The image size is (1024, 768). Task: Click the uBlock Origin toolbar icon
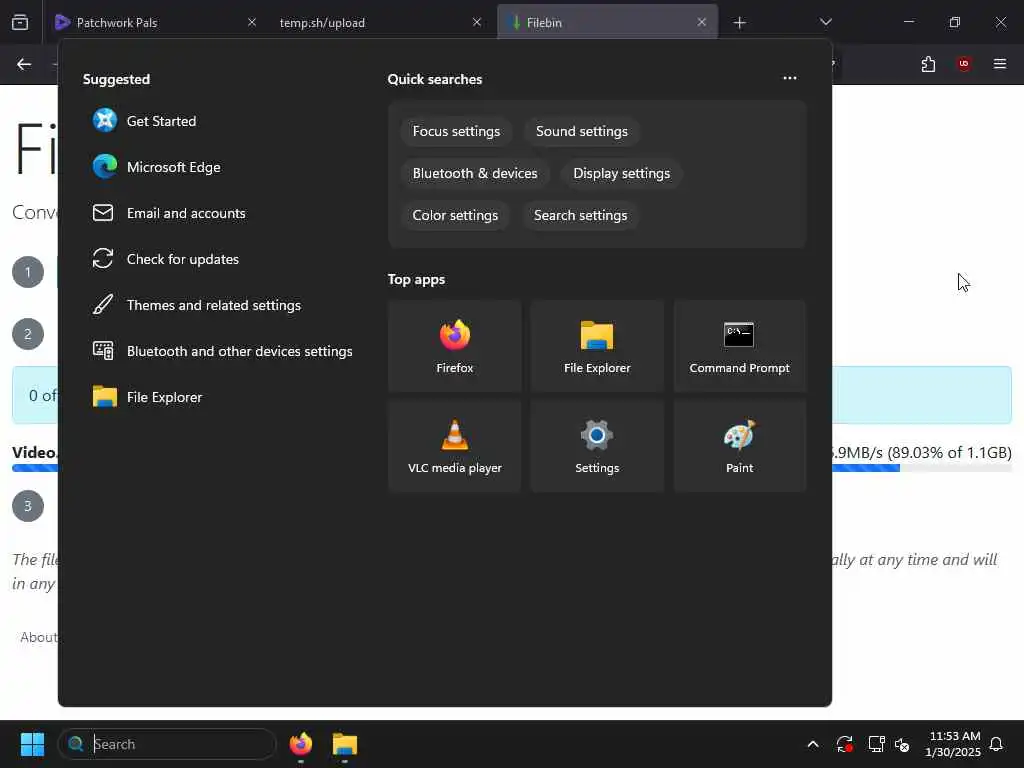(x=963, y=64)
